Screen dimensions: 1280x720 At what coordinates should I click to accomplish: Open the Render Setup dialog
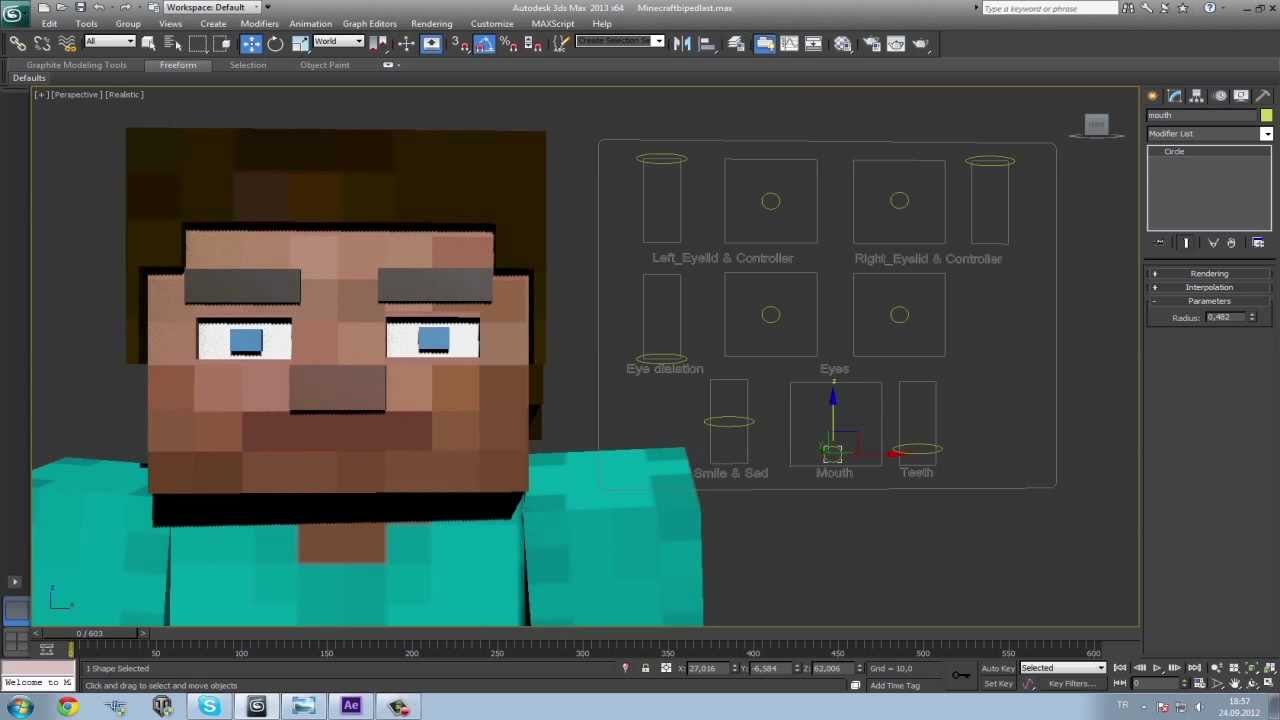coord(872,43)
